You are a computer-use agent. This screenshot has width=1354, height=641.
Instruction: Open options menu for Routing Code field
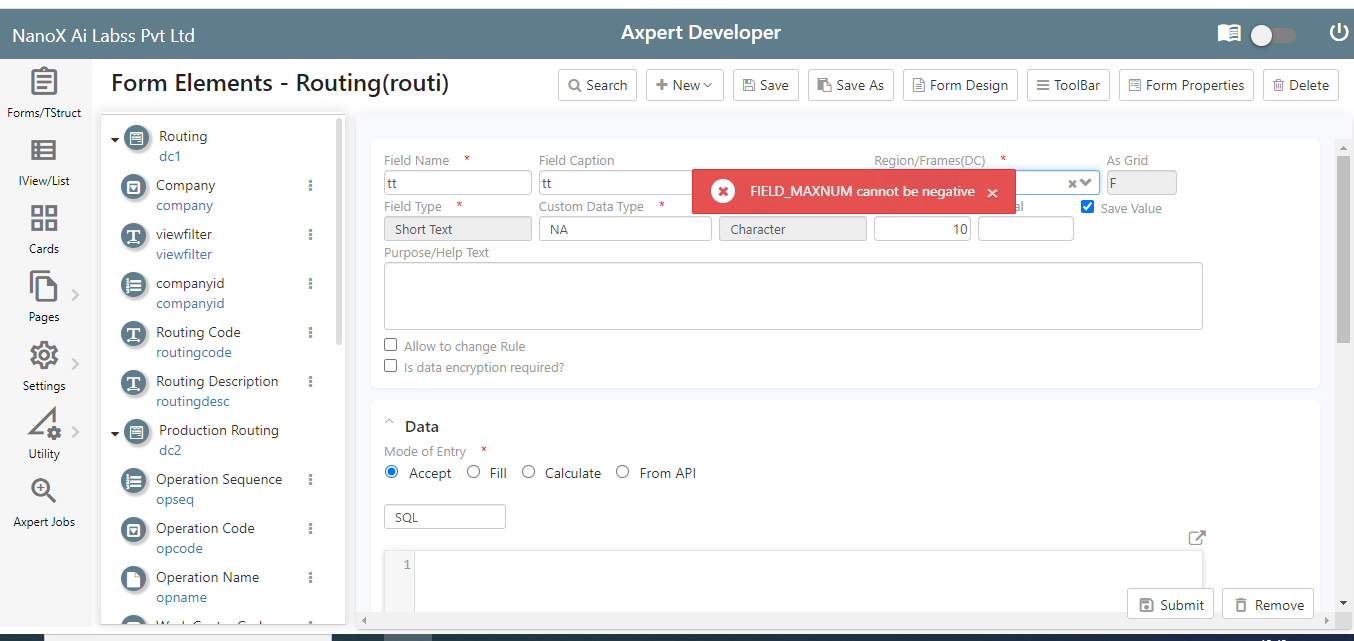click(x=310, y=332)
